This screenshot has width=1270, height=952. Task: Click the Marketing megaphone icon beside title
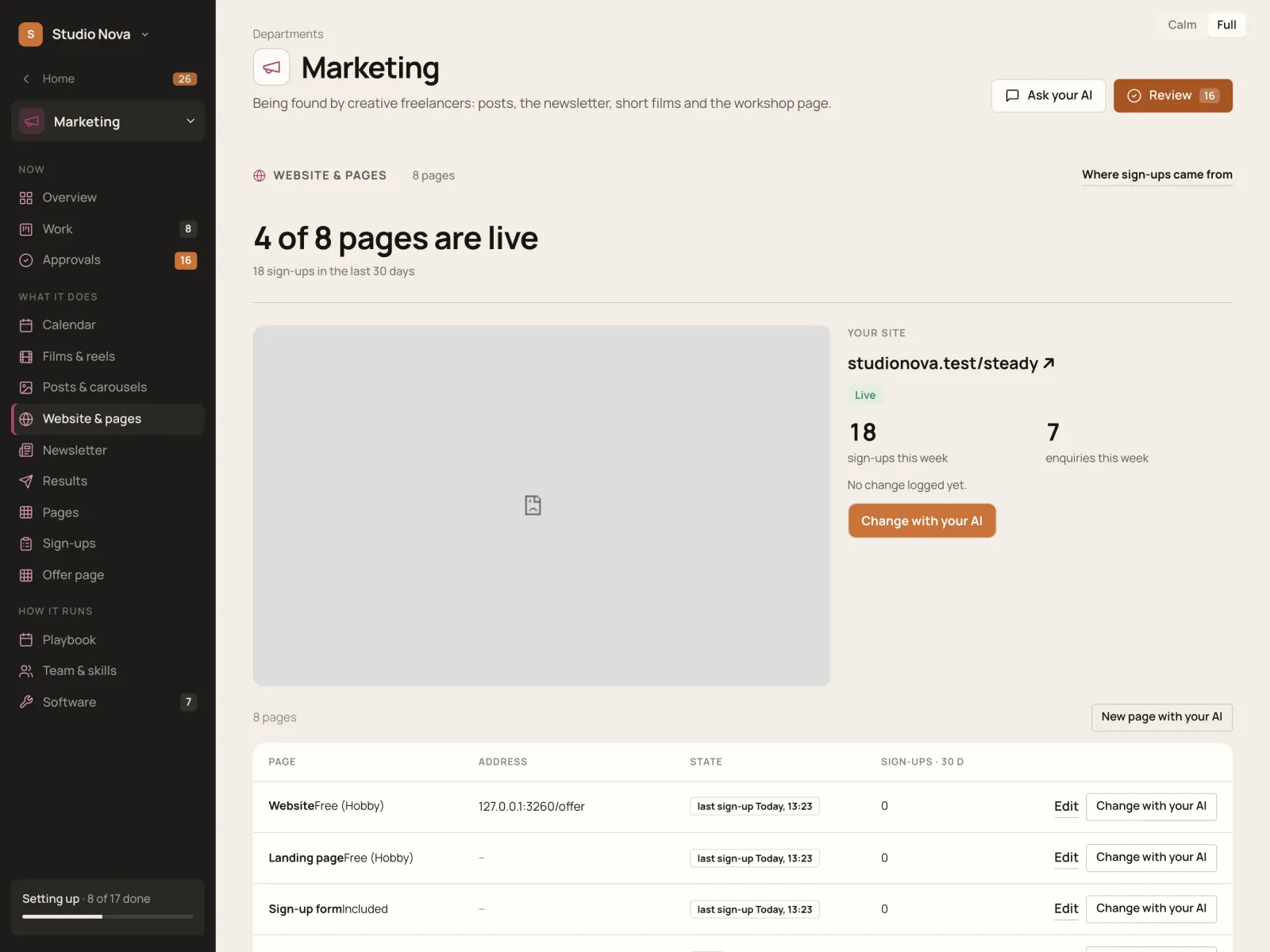tap(271, 67)
